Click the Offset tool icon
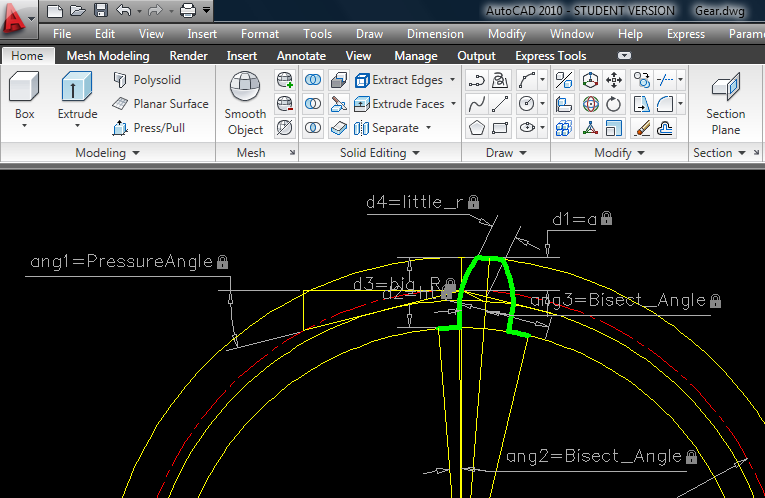 point(665,128)
